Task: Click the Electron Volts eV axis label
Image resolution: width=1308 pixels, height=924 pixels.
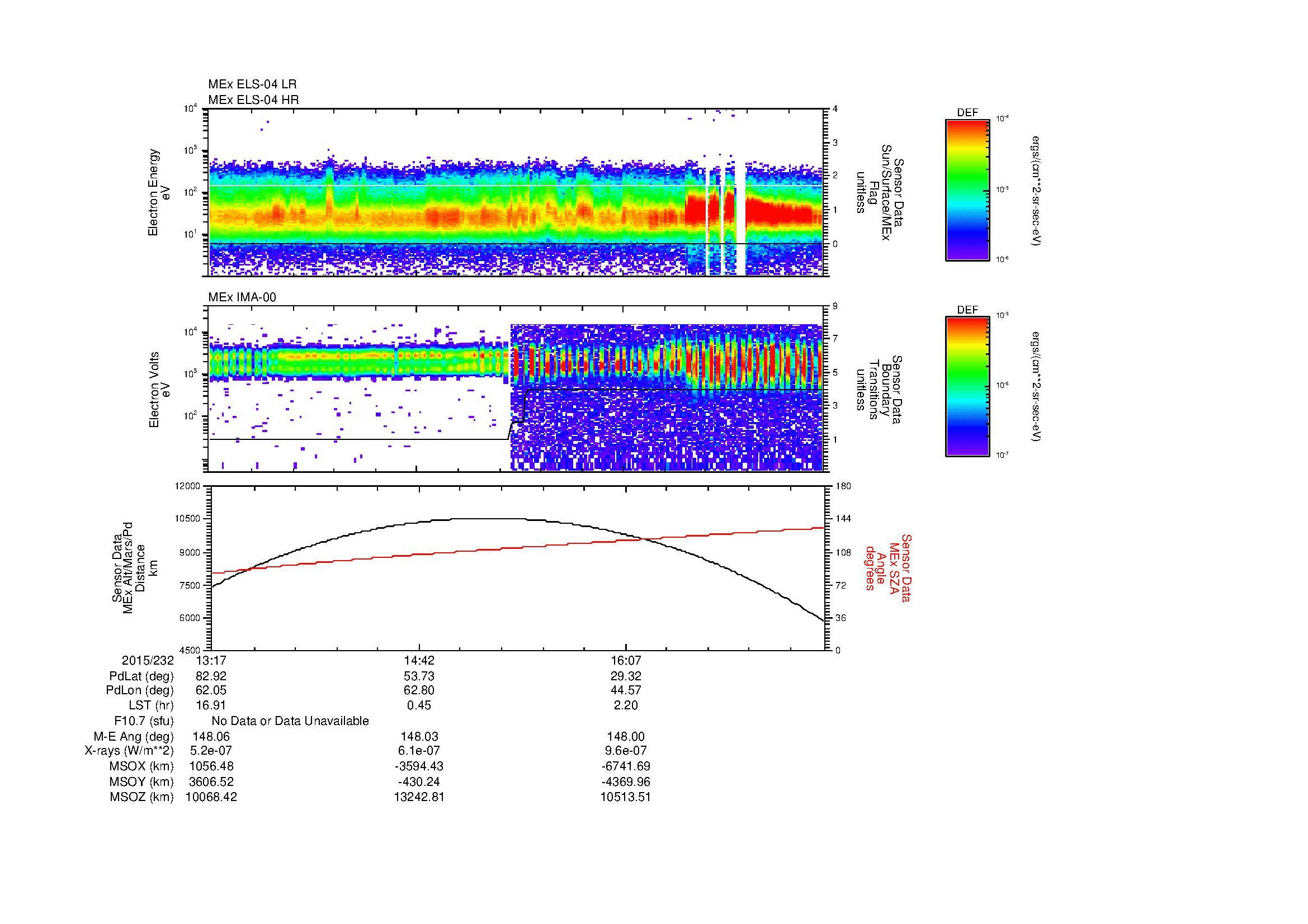Action: click(x=159, y=390)
